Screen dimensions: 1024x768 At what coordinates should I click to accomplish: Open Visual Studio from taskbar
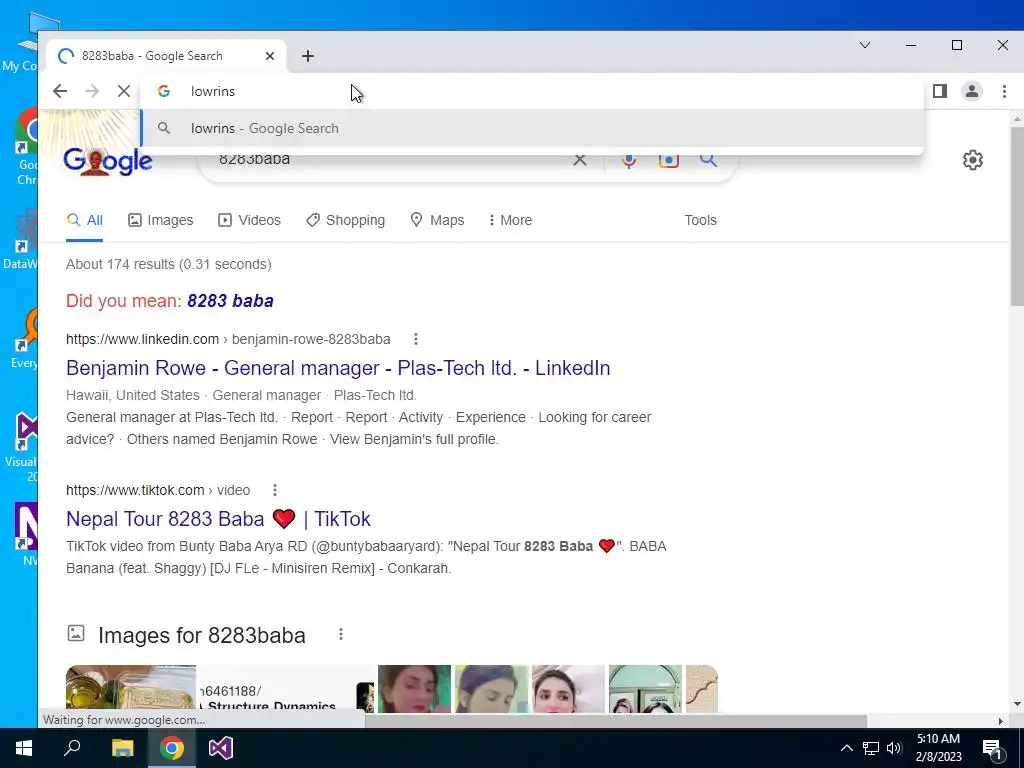tap(221, 748)
